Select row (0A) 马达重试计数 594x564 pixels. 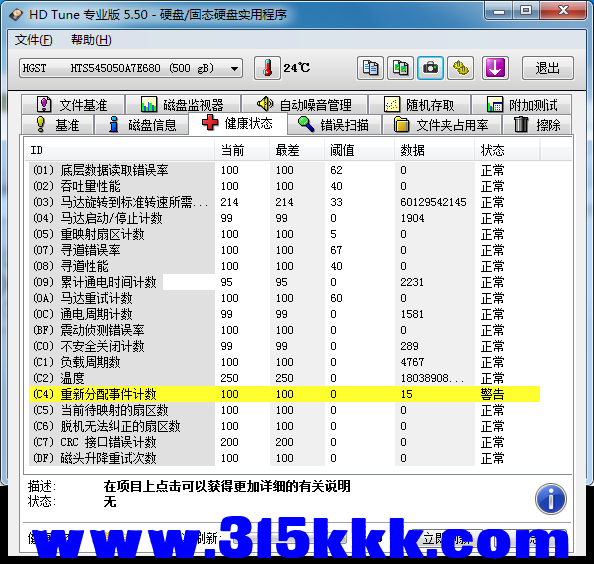tap(284, 298)
